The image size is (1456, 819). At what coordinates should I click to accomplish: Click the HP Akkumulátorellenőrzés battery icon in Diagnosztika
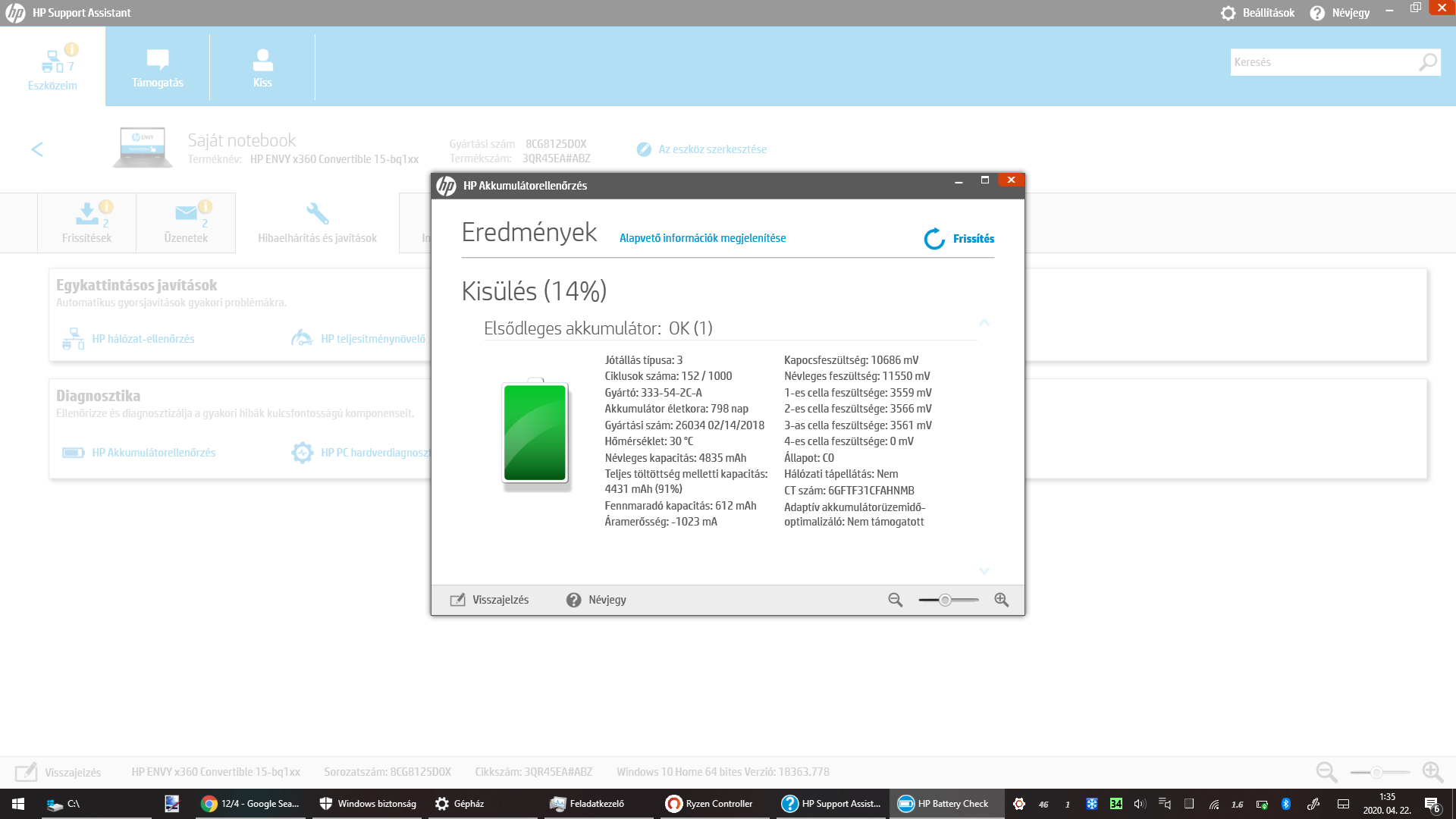[73, 453]
